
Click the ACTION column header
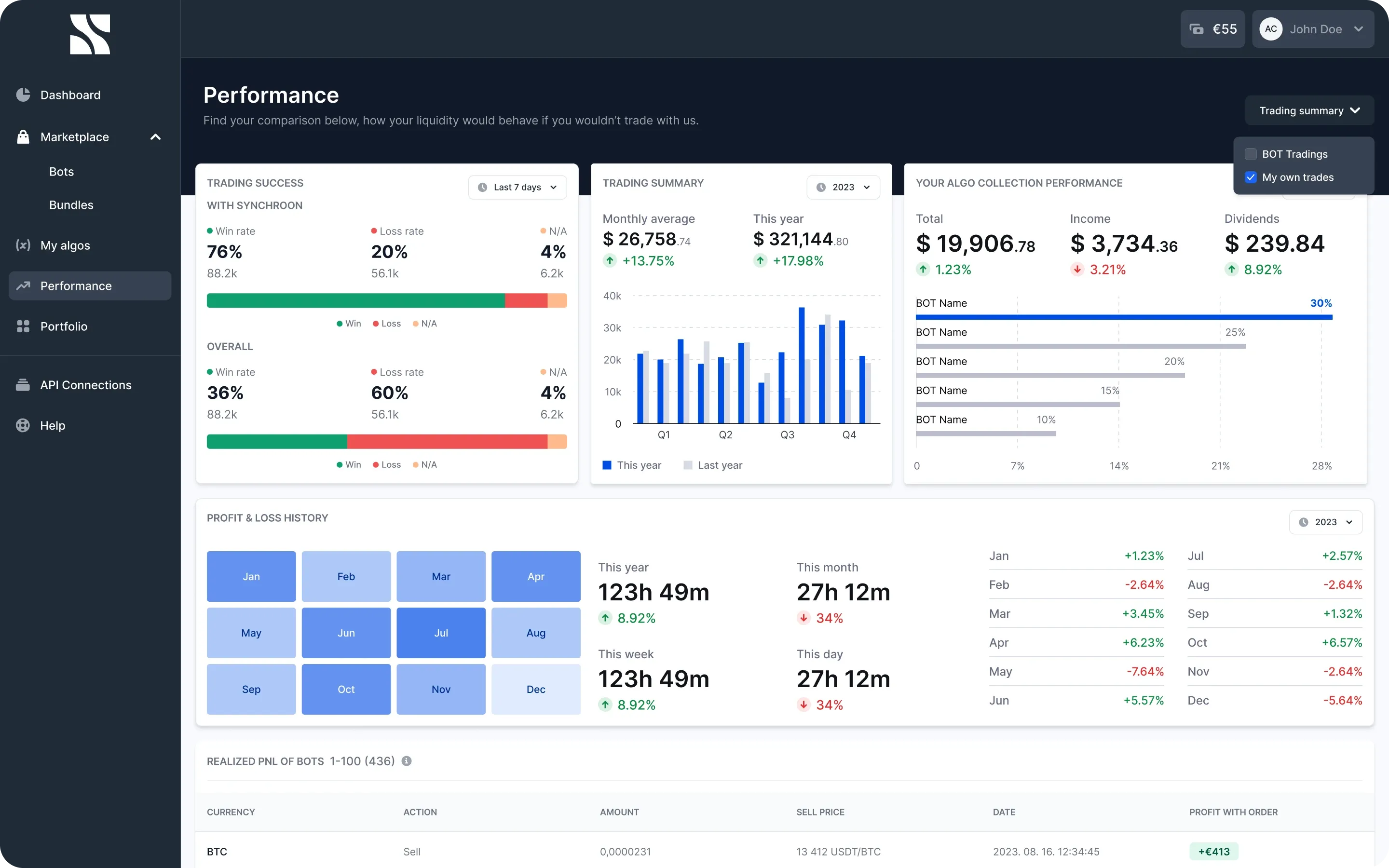coord(420,812)
